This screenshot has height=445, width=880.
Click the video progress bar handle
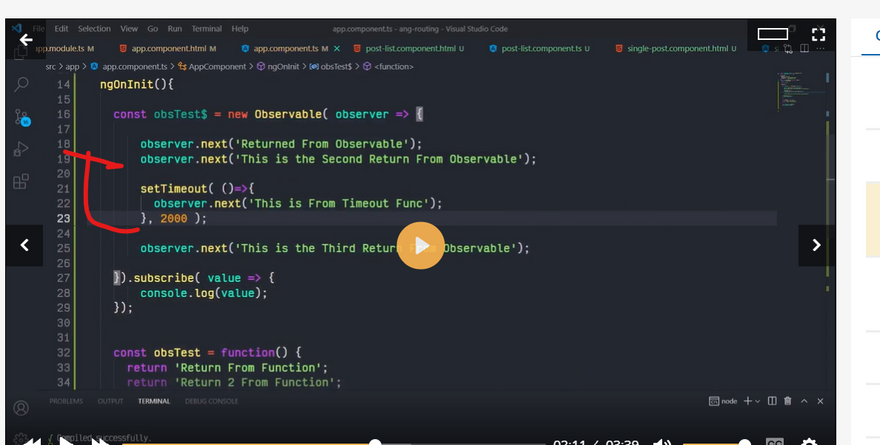(375, 442)
